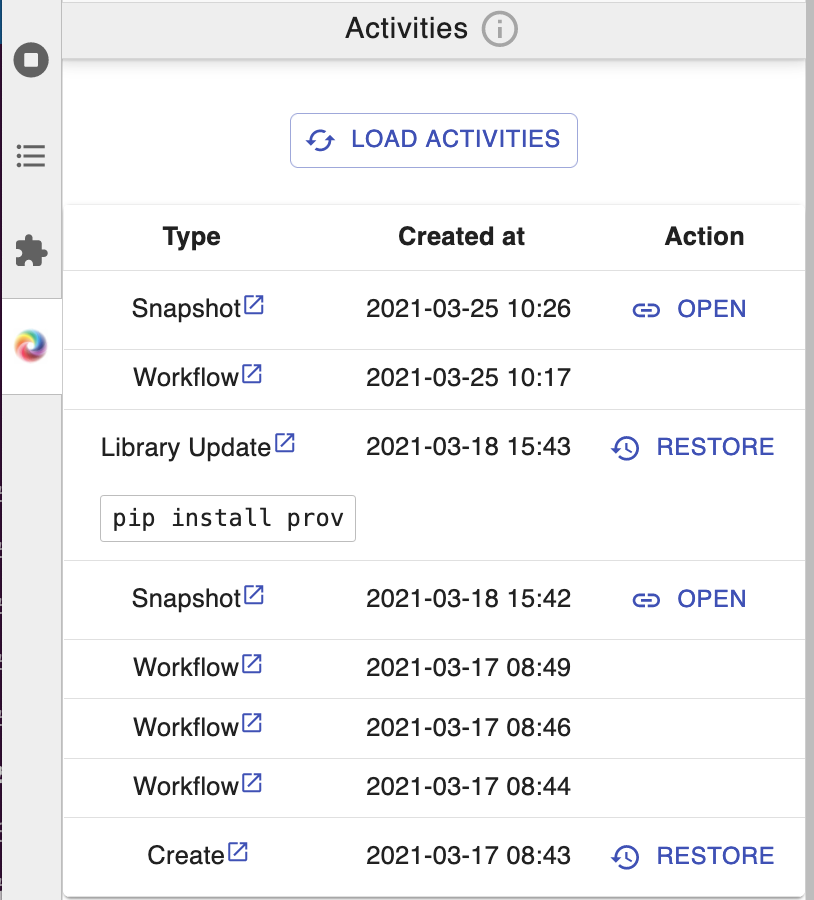814x900 pixels.
Task: Click Open for the 2021-03-18 snapshot
Action: [690, 599]
